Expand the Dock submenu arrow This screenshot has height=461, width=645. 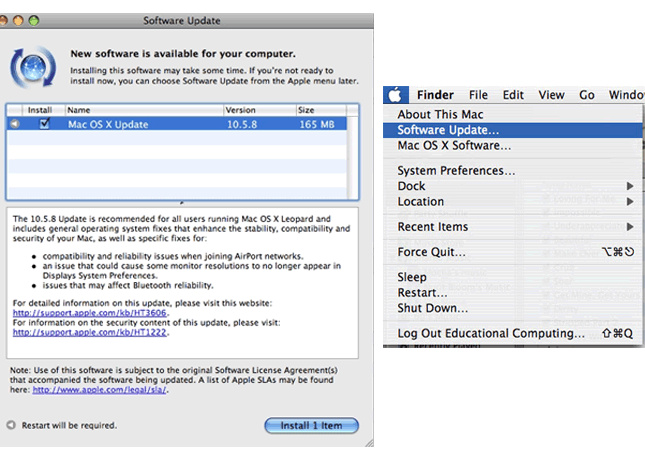click(630, 186)
